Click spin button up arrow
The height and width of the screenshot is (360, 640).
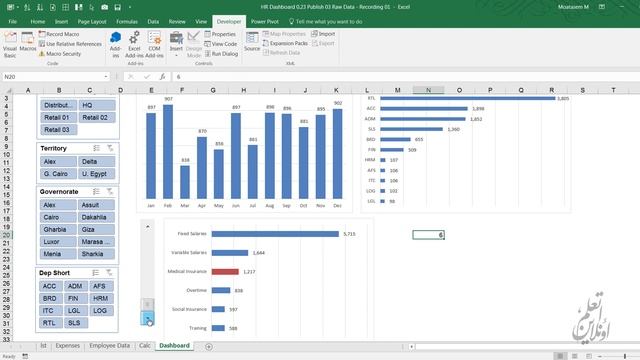tap(148, 227)
